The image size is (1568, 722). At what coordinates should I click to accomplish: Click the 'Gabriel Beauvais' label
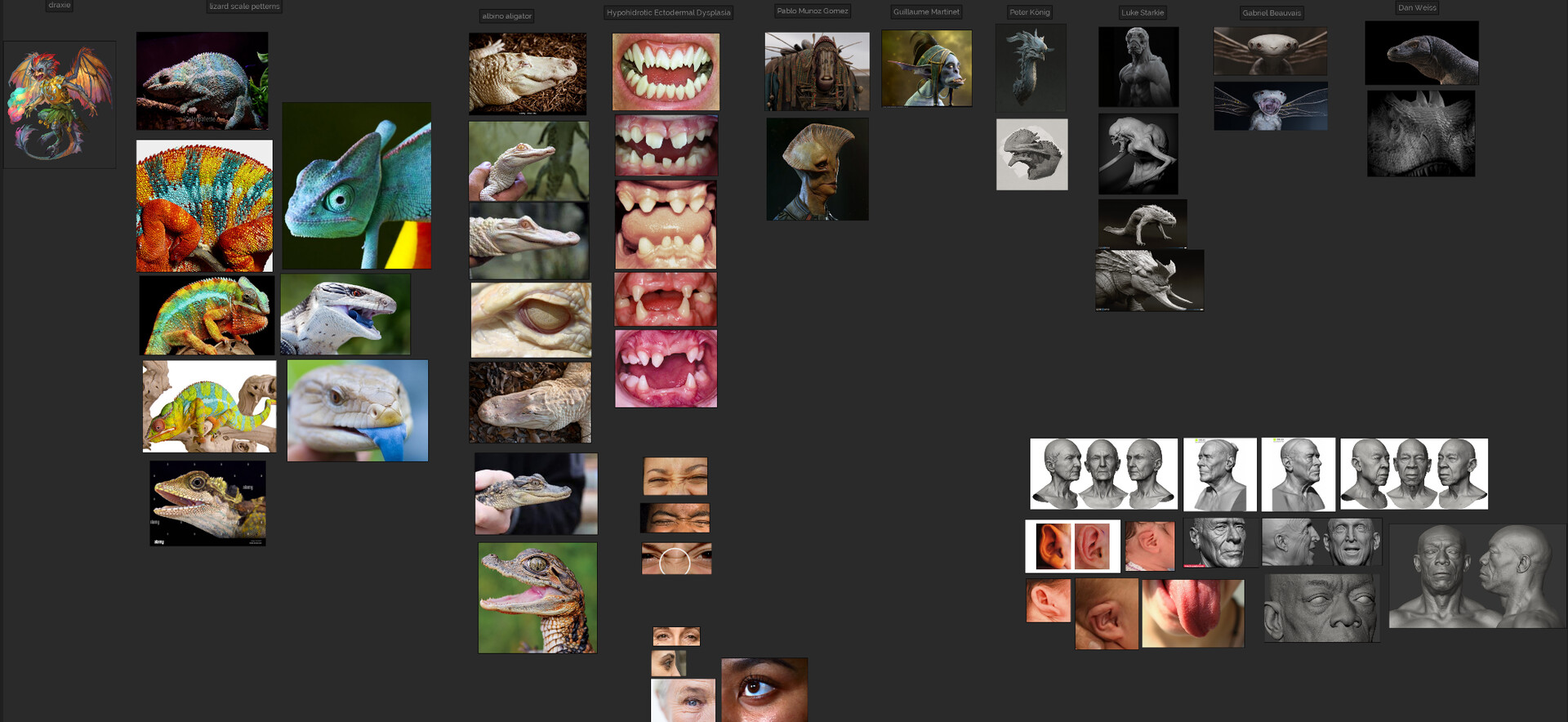point(1272,13)
